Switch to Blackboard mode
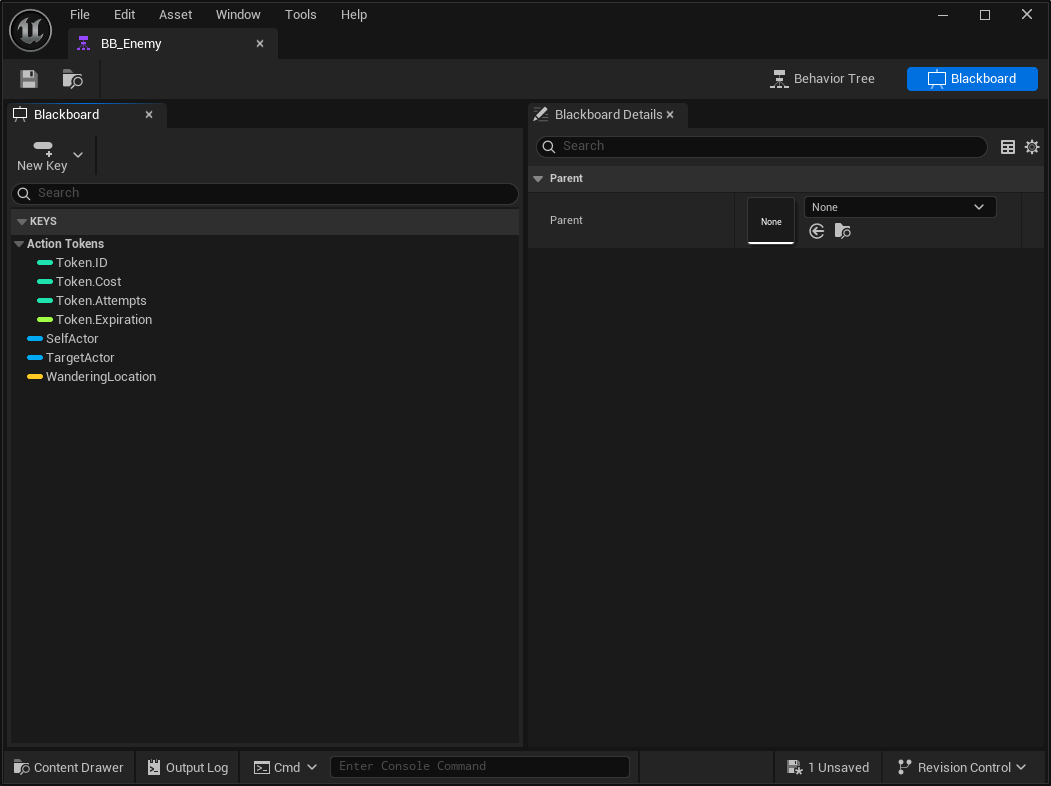Image resolution: width=1051 pixels, height=786 pixels. click(x=972, y=79)
